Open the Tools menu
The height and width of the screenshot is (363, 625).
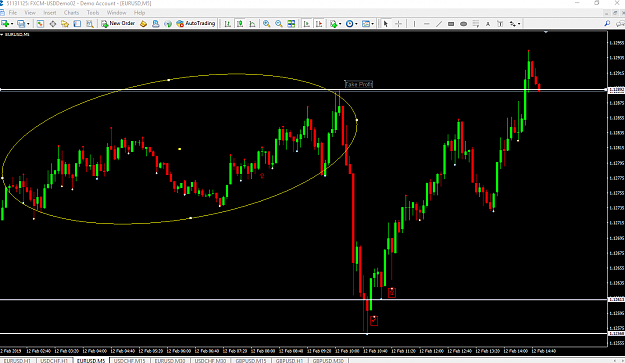point(93,13)
